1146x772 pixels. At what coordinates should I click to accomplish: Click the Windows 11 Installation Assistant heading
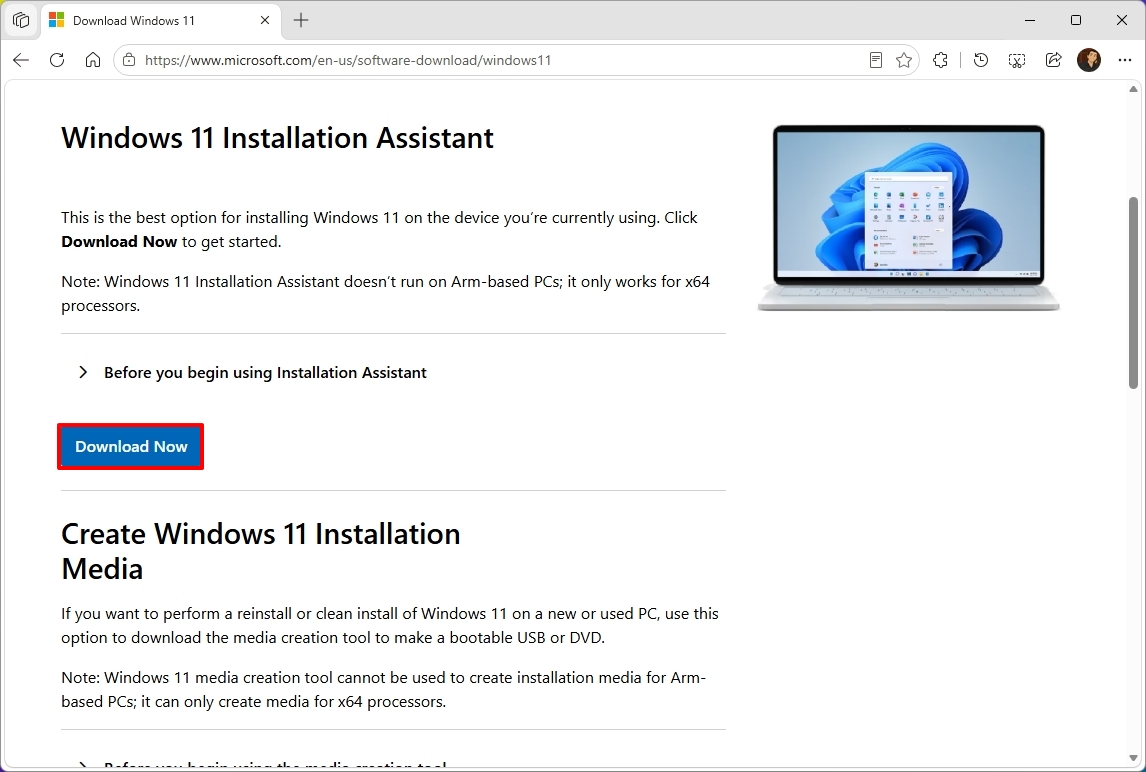278,138
